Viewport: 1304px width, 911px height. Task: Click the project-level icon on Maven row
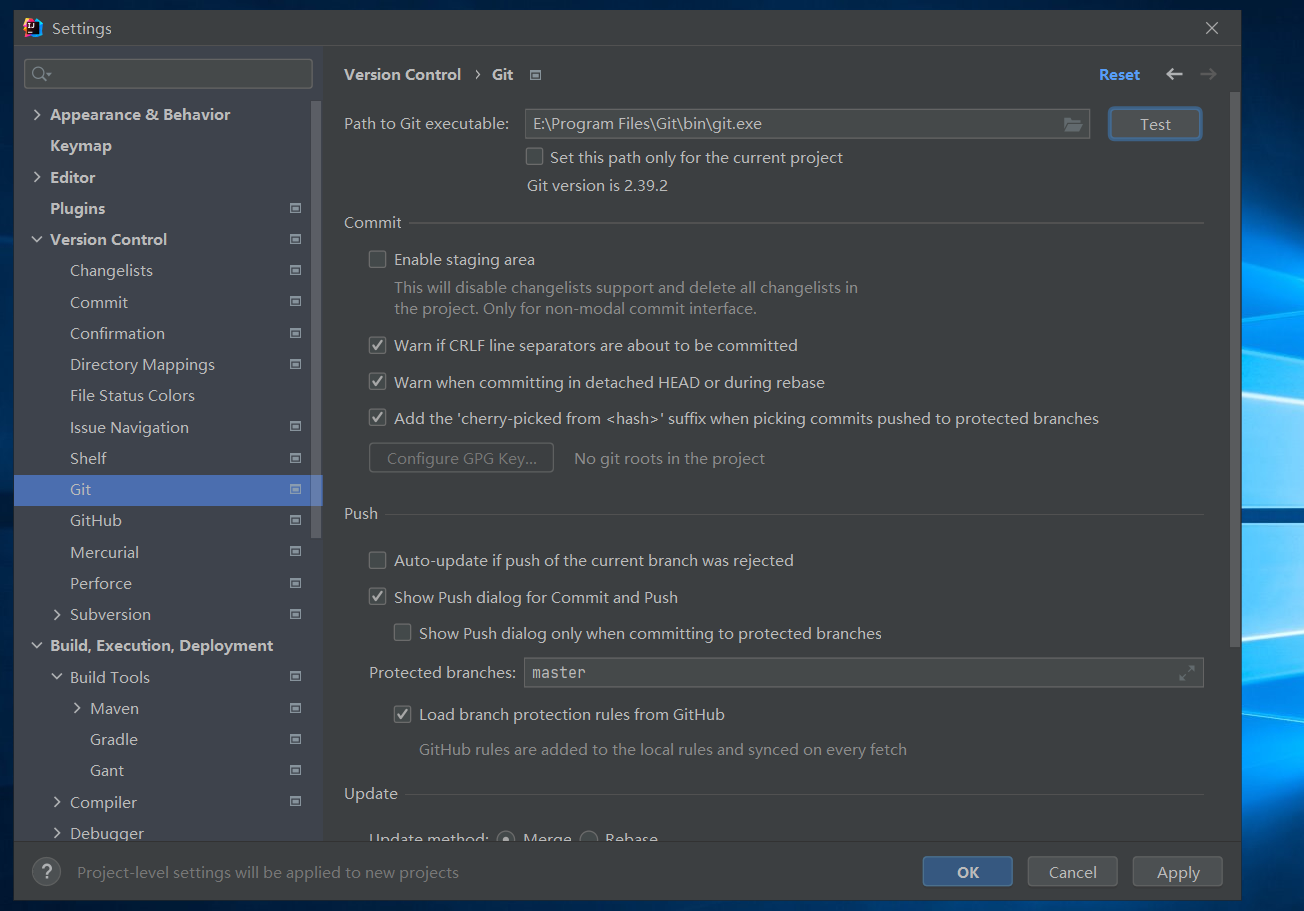pyautogui.click(x=295, y=708)
